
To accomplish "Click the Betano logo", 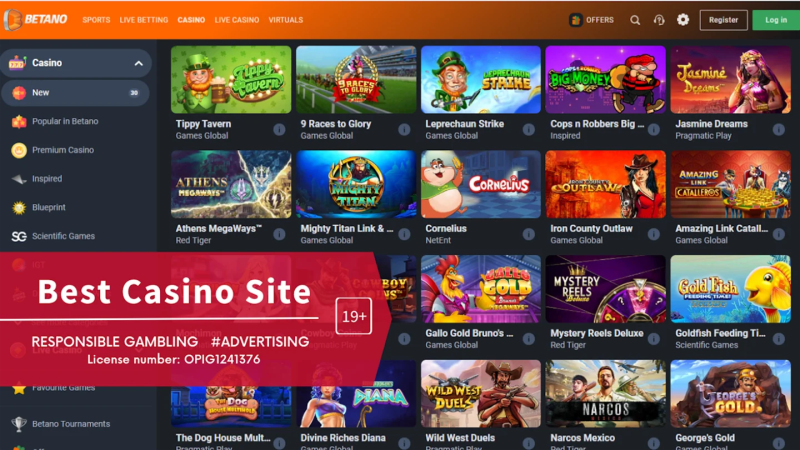I will click(x=36, y=19).
